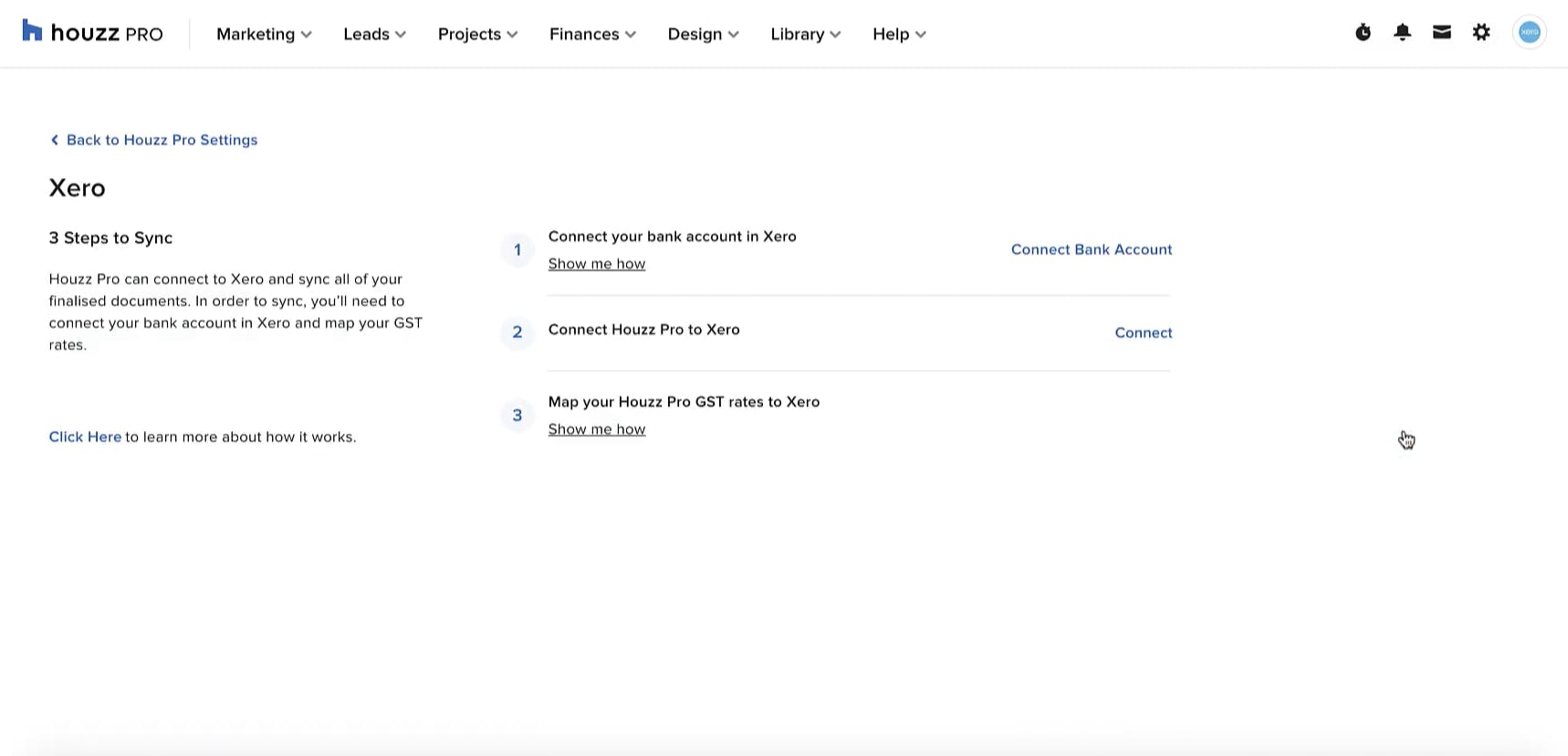Select the step 2 number badge
1568x756 pixels.
[517, 332]
